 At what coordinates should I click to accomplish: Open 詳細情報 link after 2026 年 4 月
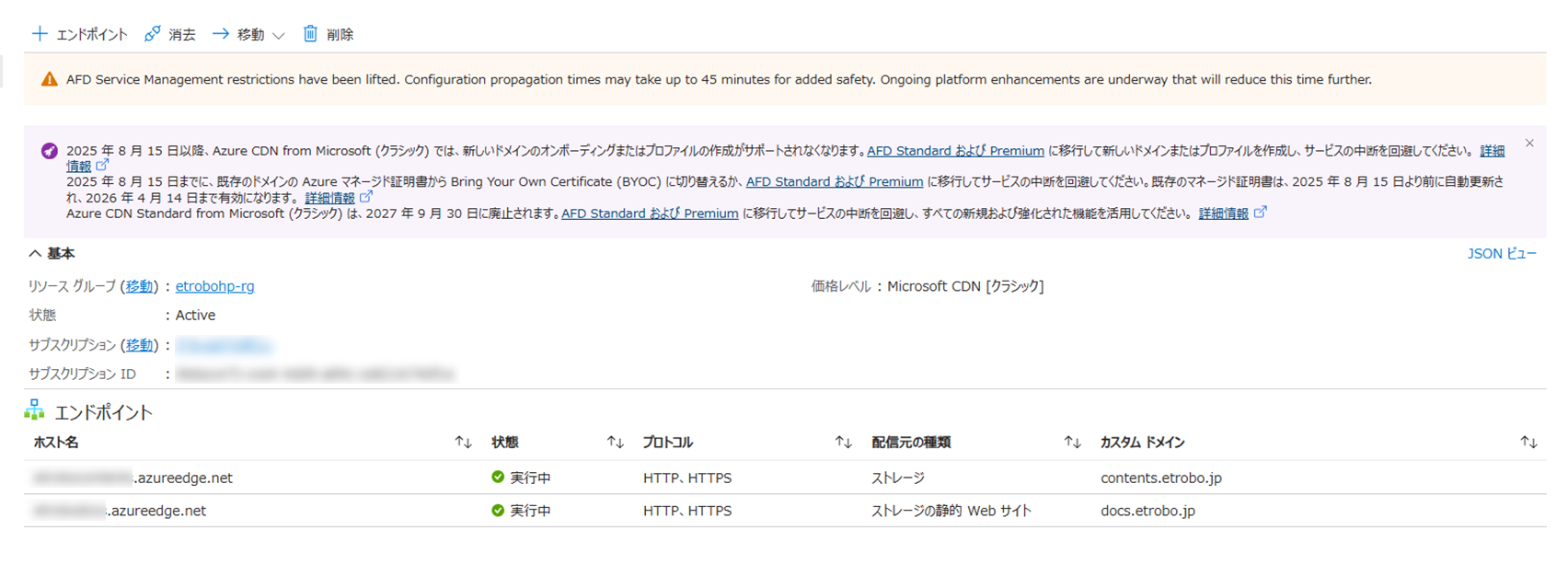tap(329, 198)
